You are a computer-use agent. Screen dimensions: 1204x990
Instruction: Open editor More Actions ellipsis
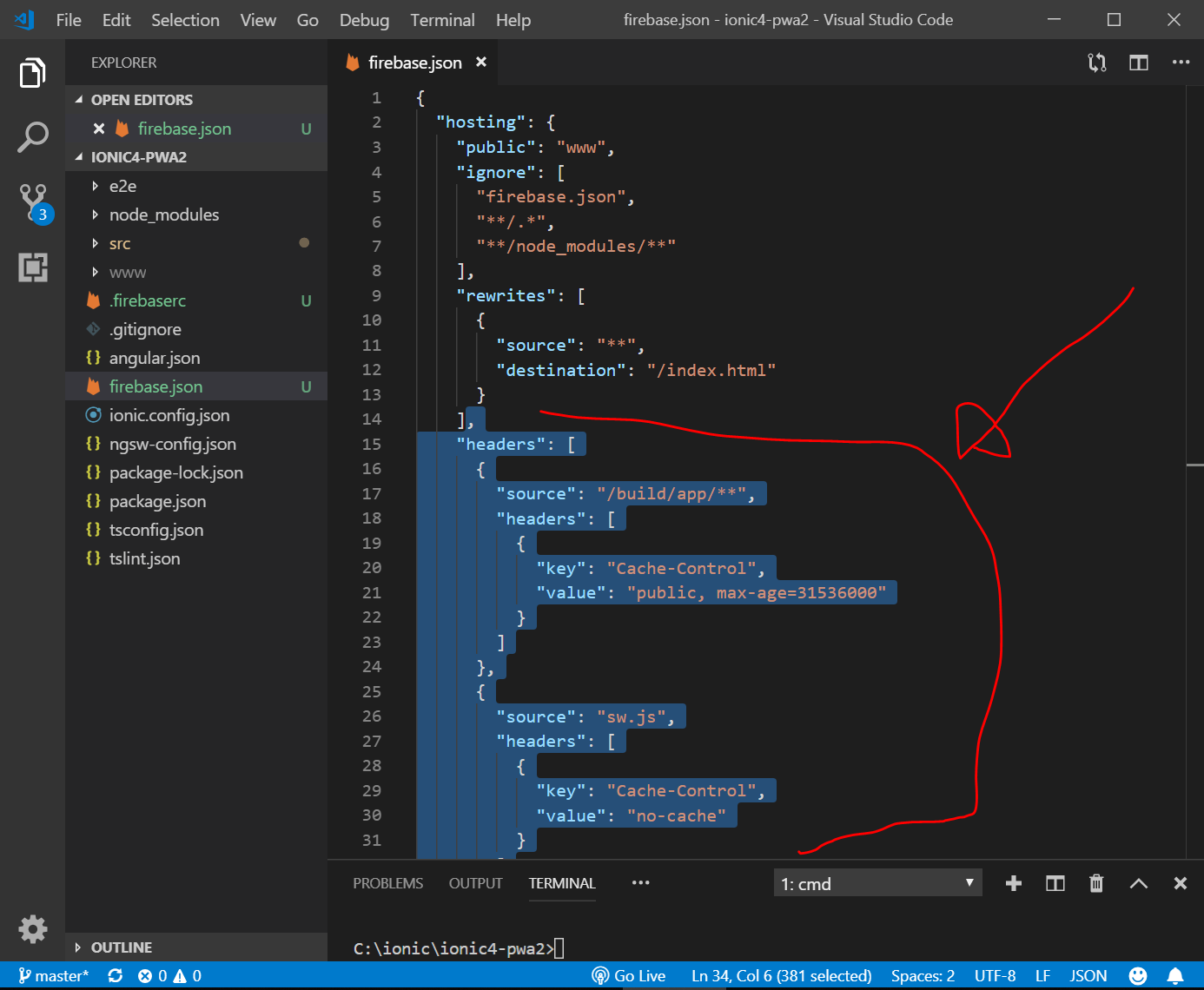pos(1181,63)
